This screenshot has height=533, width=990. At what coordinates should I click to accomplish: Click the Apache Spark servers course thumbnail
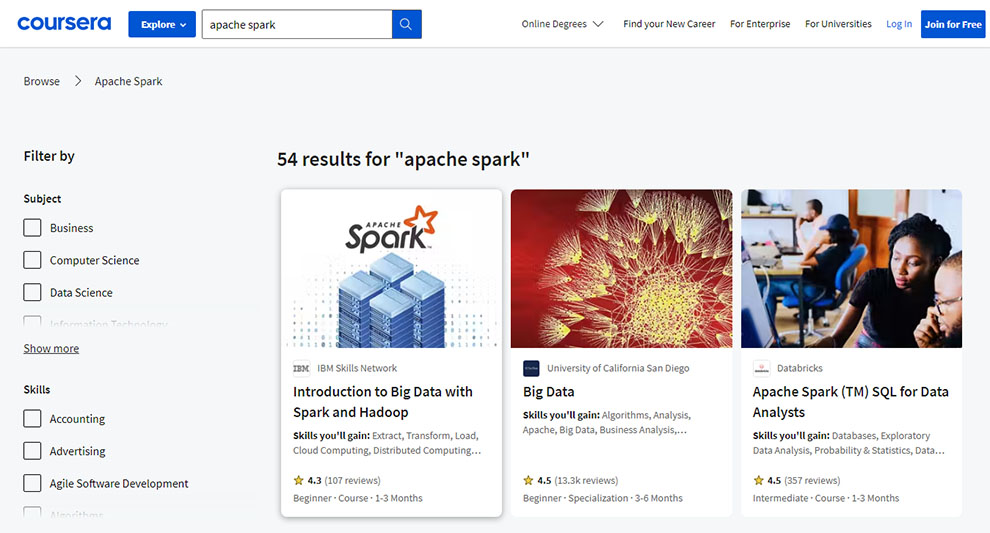pyautogui.click(x=391, y=269)
